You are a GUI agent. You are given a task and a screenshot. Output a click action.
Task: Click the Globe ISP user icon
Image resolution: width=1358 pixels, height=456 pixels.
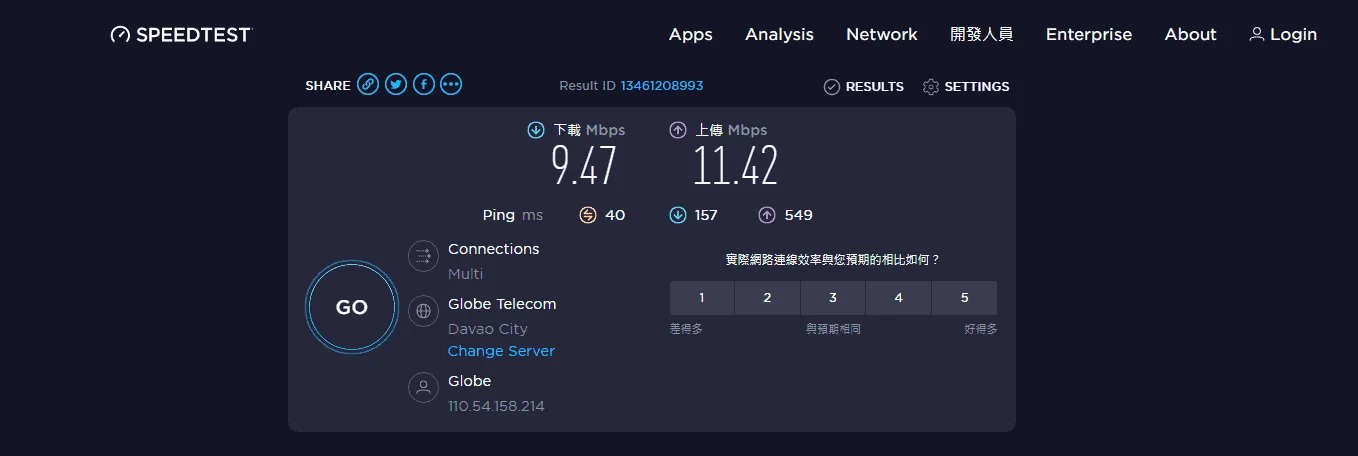click(424, 388)
